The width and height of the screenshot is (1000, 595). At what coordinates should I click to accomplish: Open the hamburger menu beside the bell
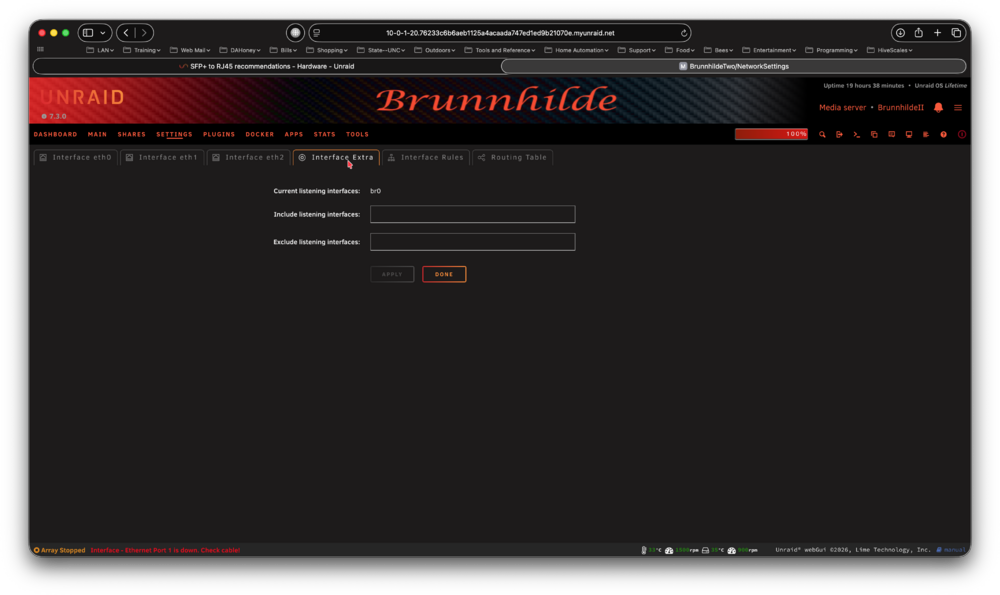point(958,108)
